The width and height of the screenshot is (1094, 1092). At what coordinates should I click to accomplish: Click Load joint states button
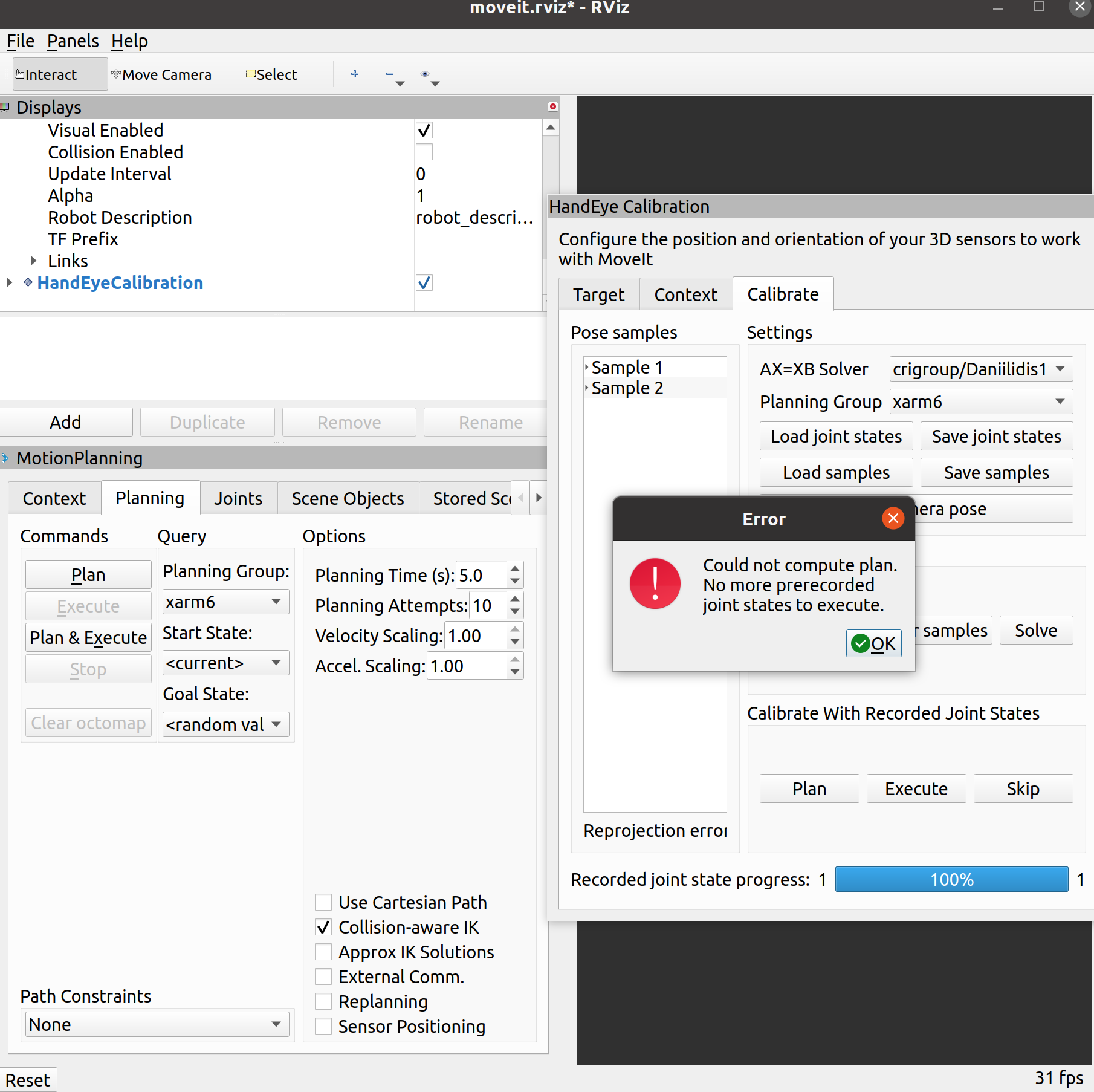[x=836, y=436]
